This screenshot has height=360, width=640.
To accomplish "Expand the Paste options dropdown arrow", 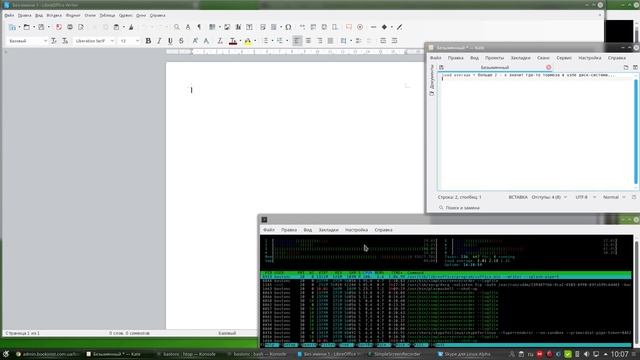I will (123, 27).
